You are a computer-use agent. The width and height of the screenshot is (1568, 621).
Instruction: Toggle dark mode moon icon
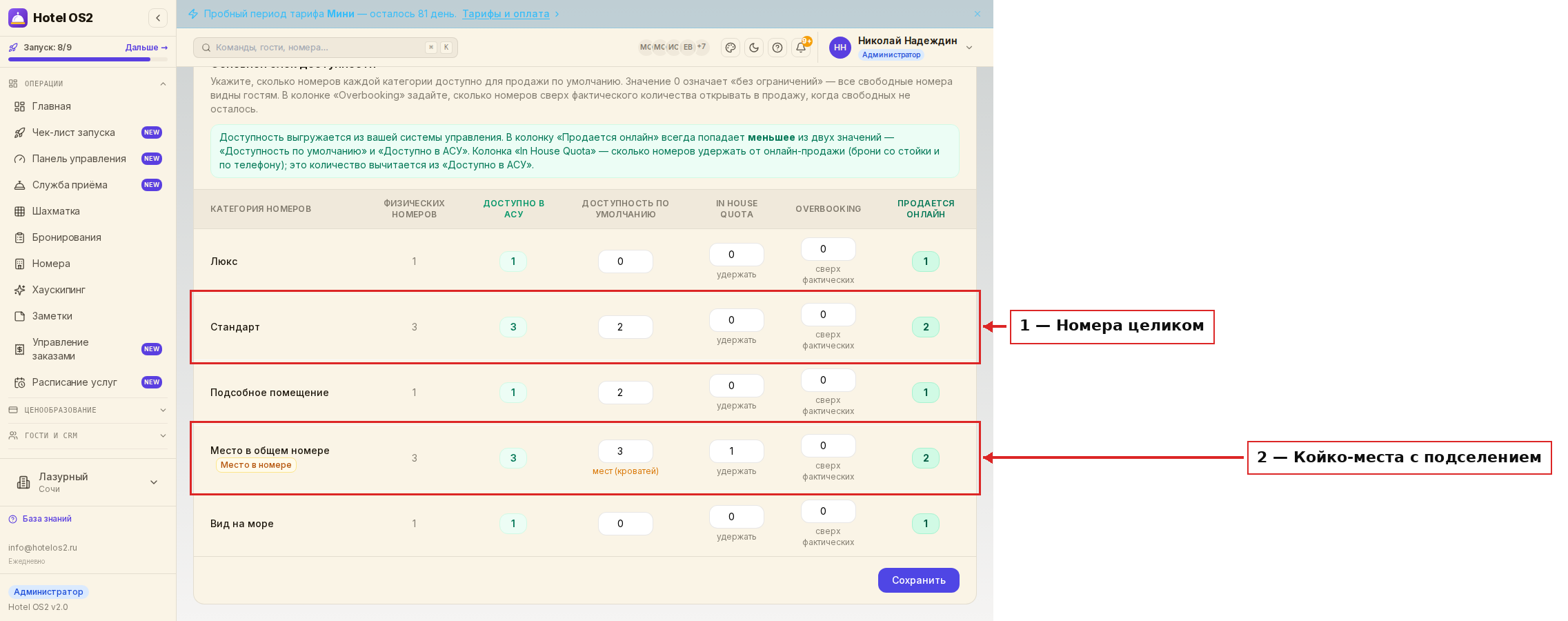pyautogui.click(x=754, y=48)
